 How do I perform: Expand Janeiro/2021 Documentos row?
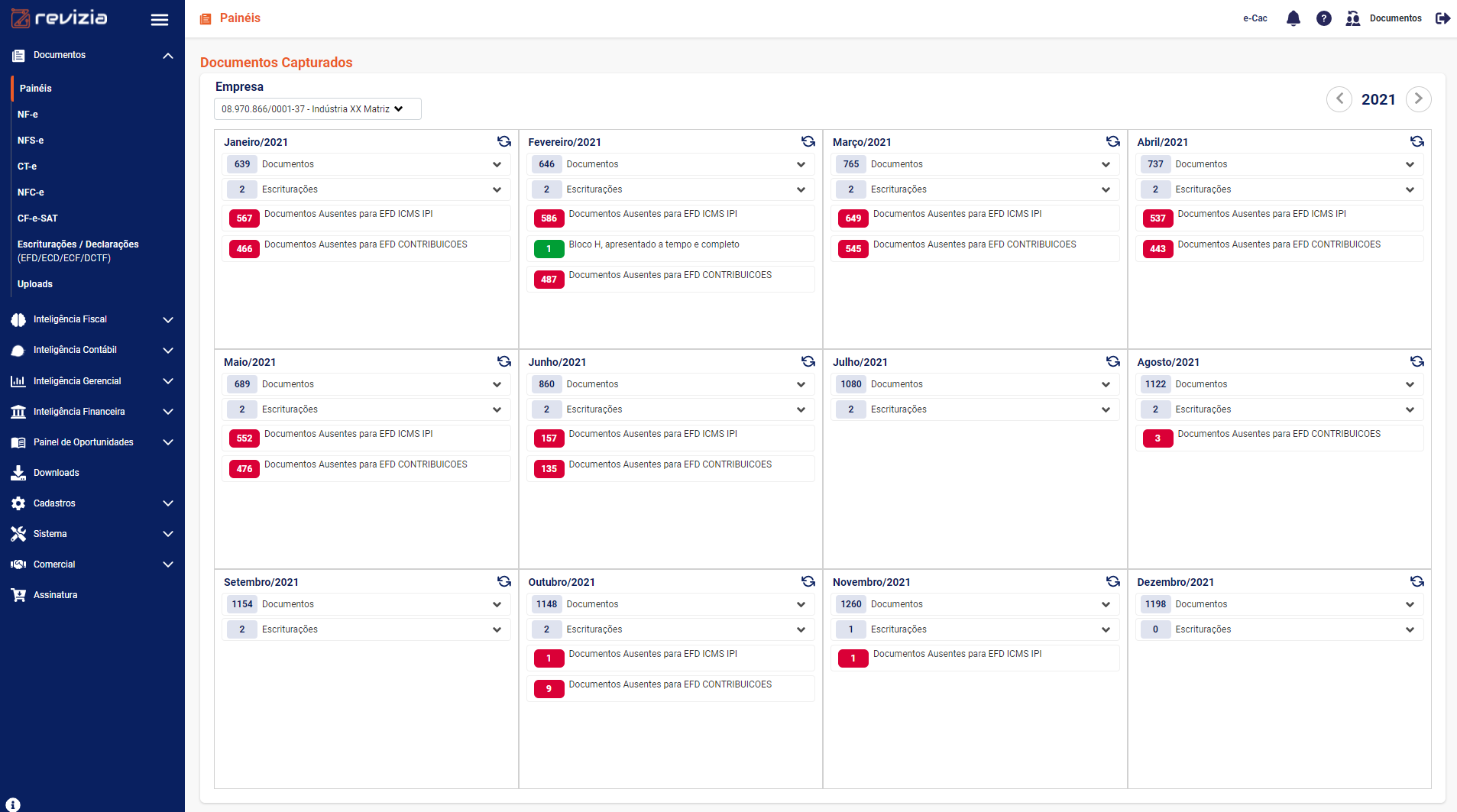pos(367,164)
